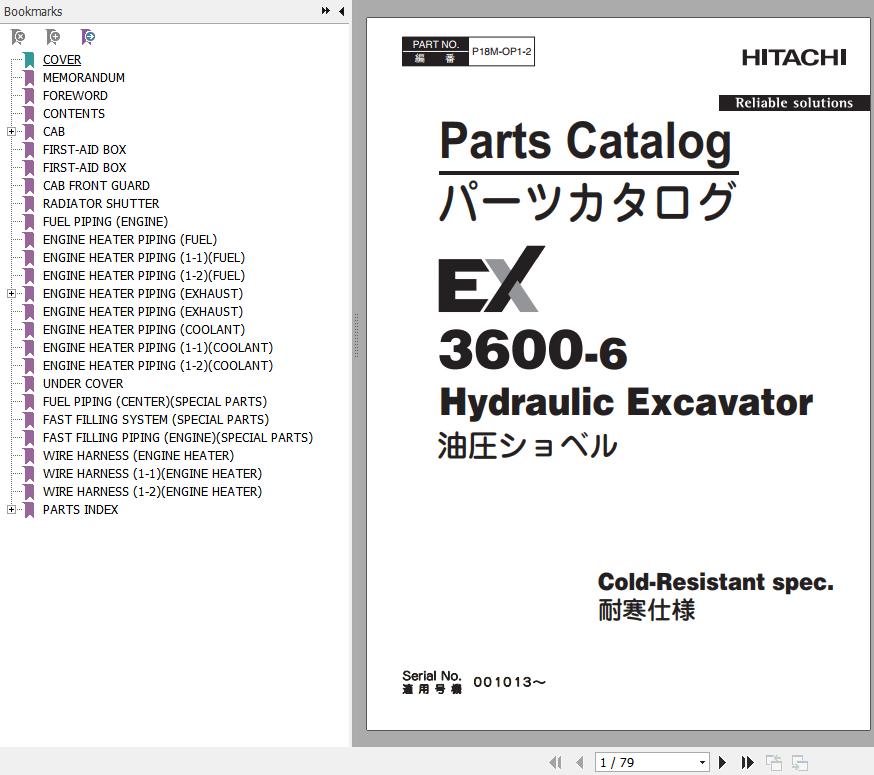Click the Hydraulic Excavator heading
Viewport: 874px width, 775px height.
tap(626, 403)
